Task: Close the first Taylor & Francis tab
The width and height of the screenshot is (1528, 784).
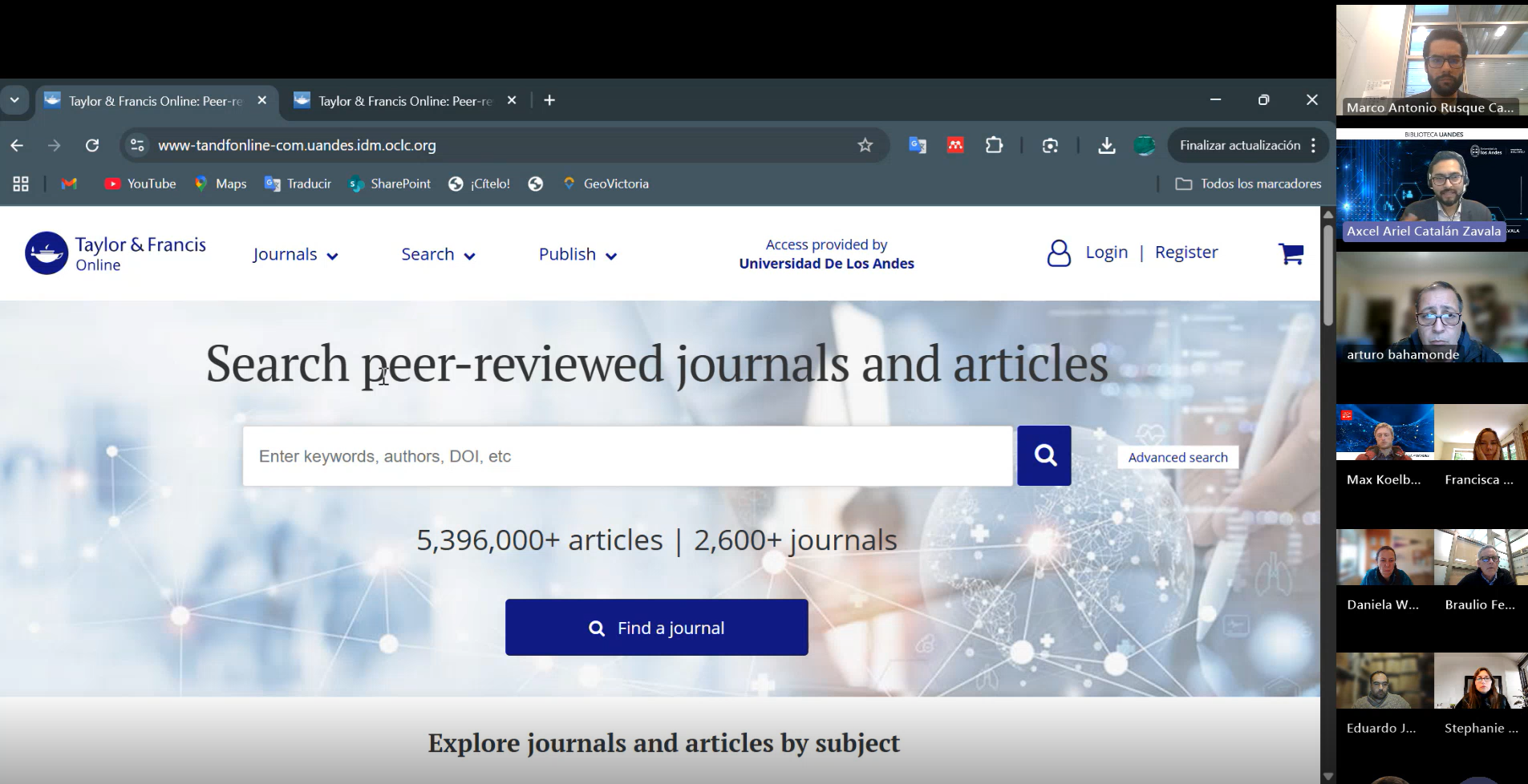Action: pyautogui.click(x=262, y=100)
